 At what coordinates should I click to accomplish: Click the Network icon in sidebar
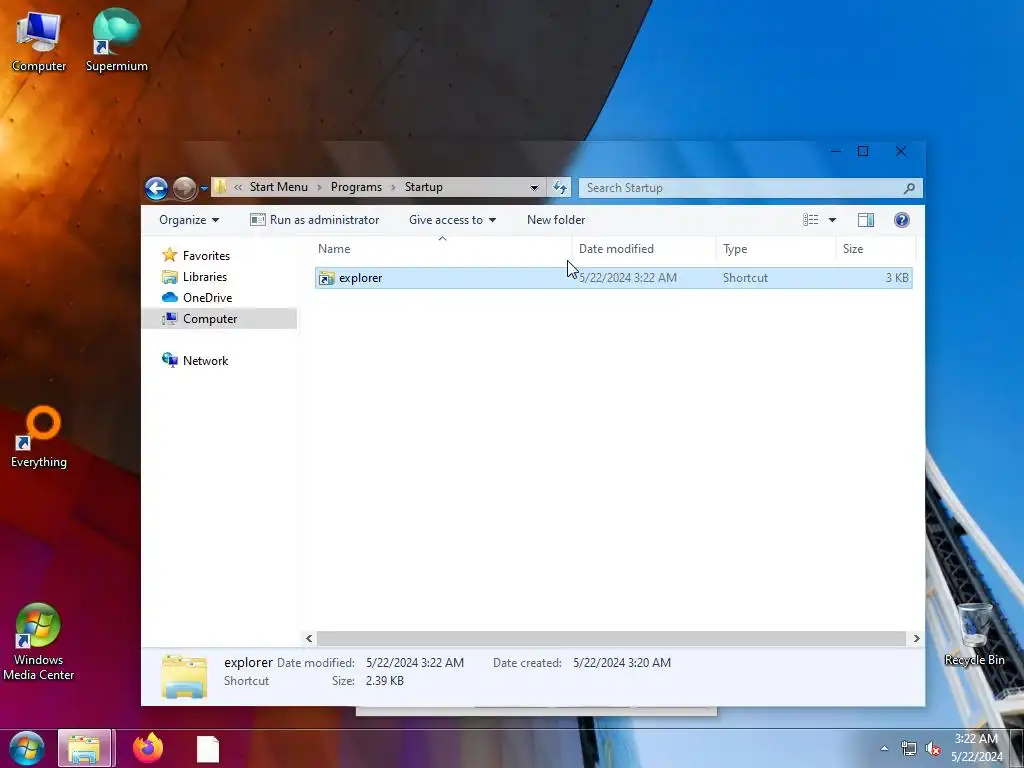(170, 360)
